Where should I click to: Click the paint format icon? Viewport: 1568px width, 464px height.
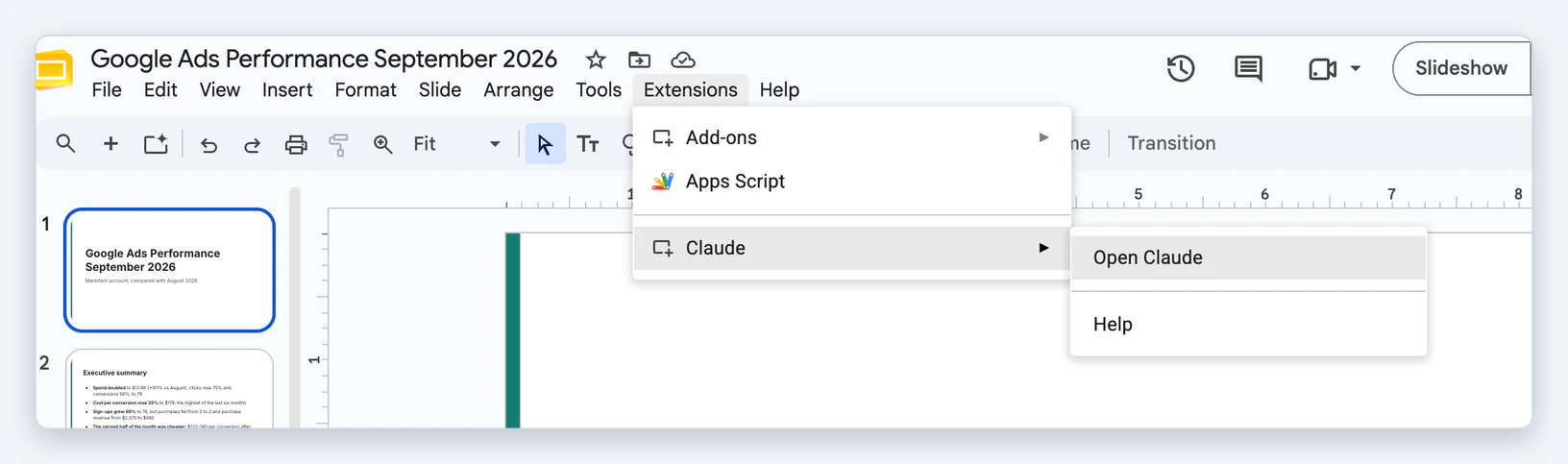(x=338, y=145)
